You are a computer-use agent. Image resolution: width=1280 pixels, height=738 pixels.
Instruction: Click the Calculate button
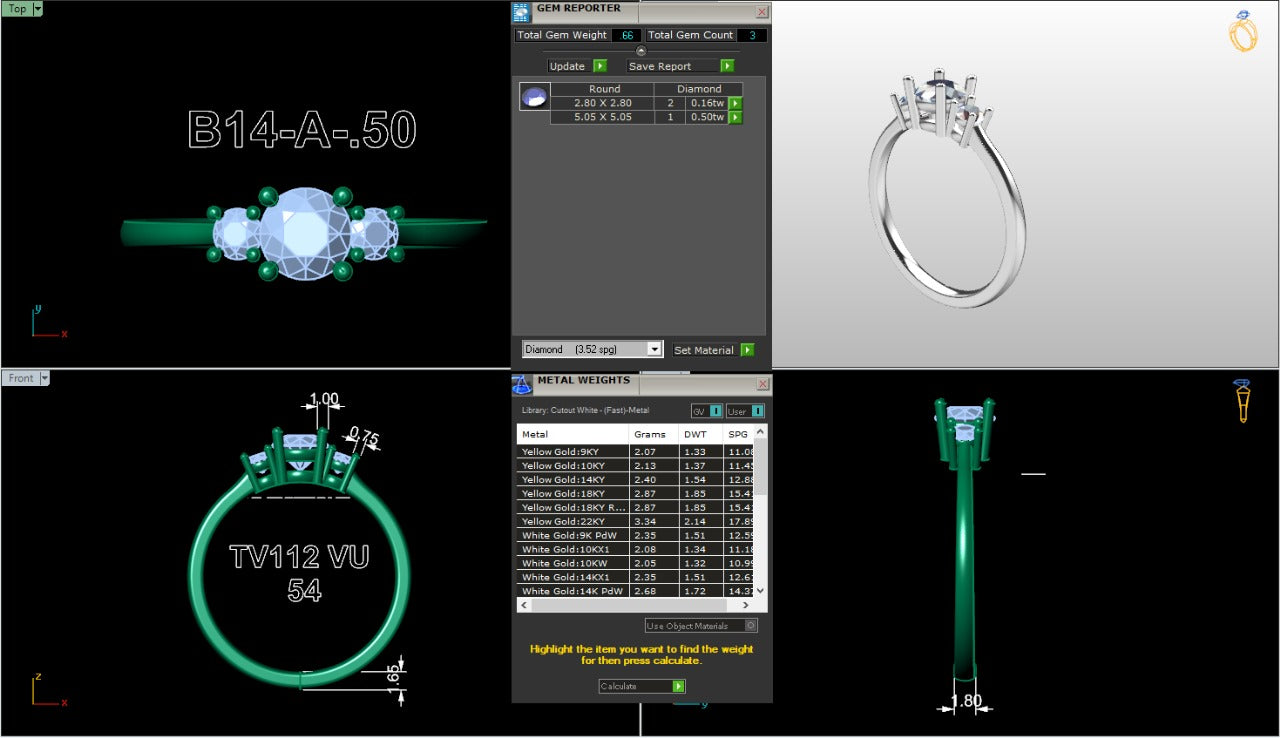(642, 686)
